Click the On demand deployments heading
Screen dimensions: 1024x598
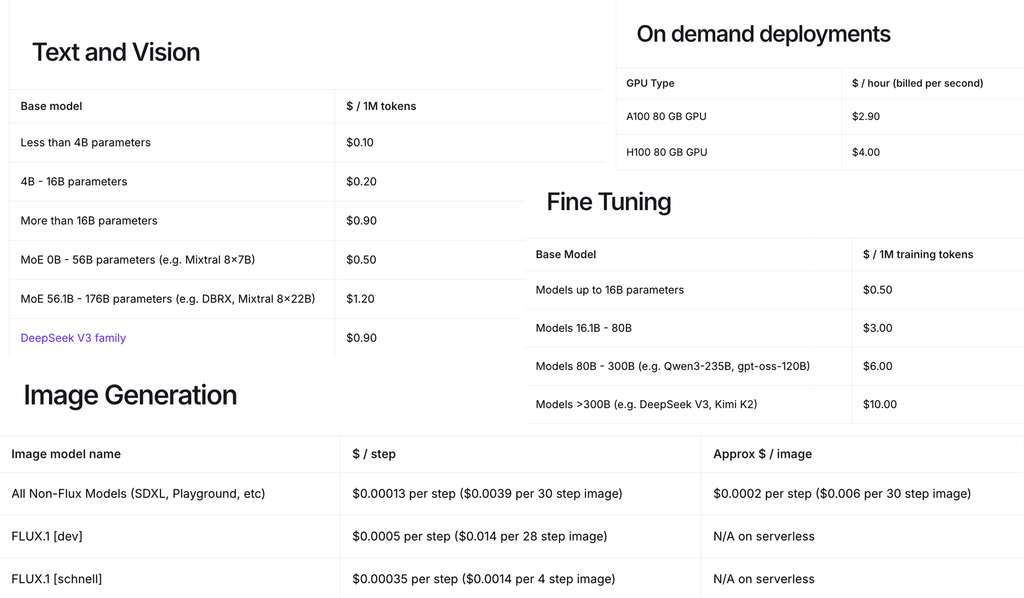(x=763, y=34)
